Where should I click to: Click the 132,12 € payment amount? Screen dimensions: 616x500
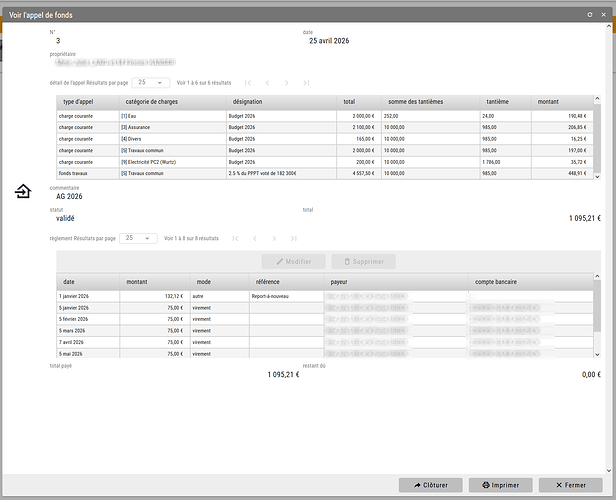pyautogui.click(x=155, y=296)
